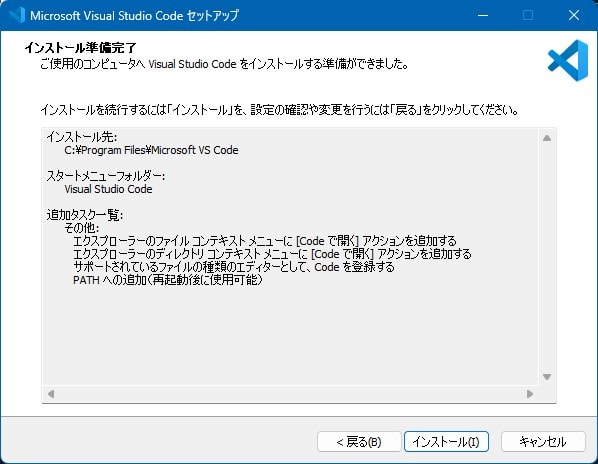The width and height of the screenshot is (598, 464).
Task: Close the setup window
Action: click(x=574, y=15)
